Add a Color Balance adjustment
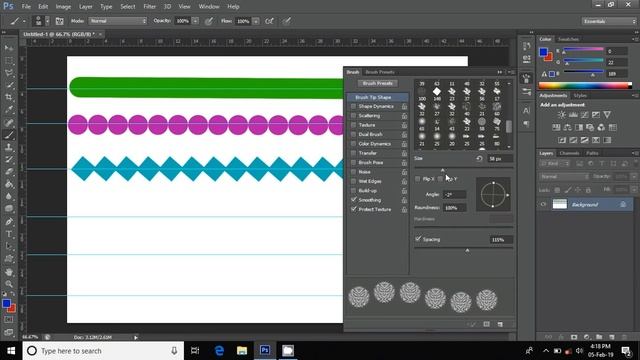 point(568,127)
